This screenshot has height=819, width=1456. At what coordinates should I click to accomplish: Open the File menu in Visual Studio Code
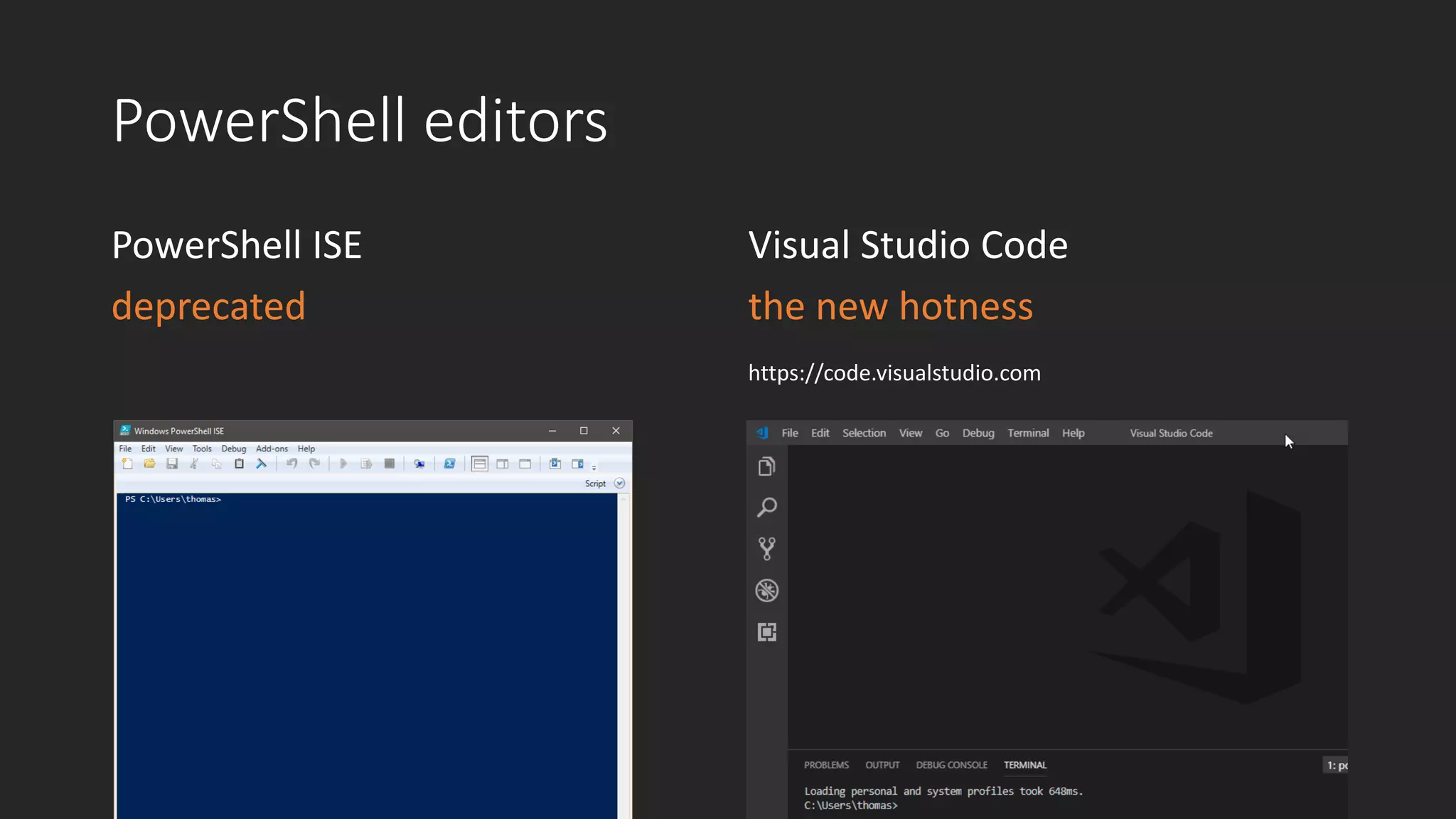pos(790,433)
